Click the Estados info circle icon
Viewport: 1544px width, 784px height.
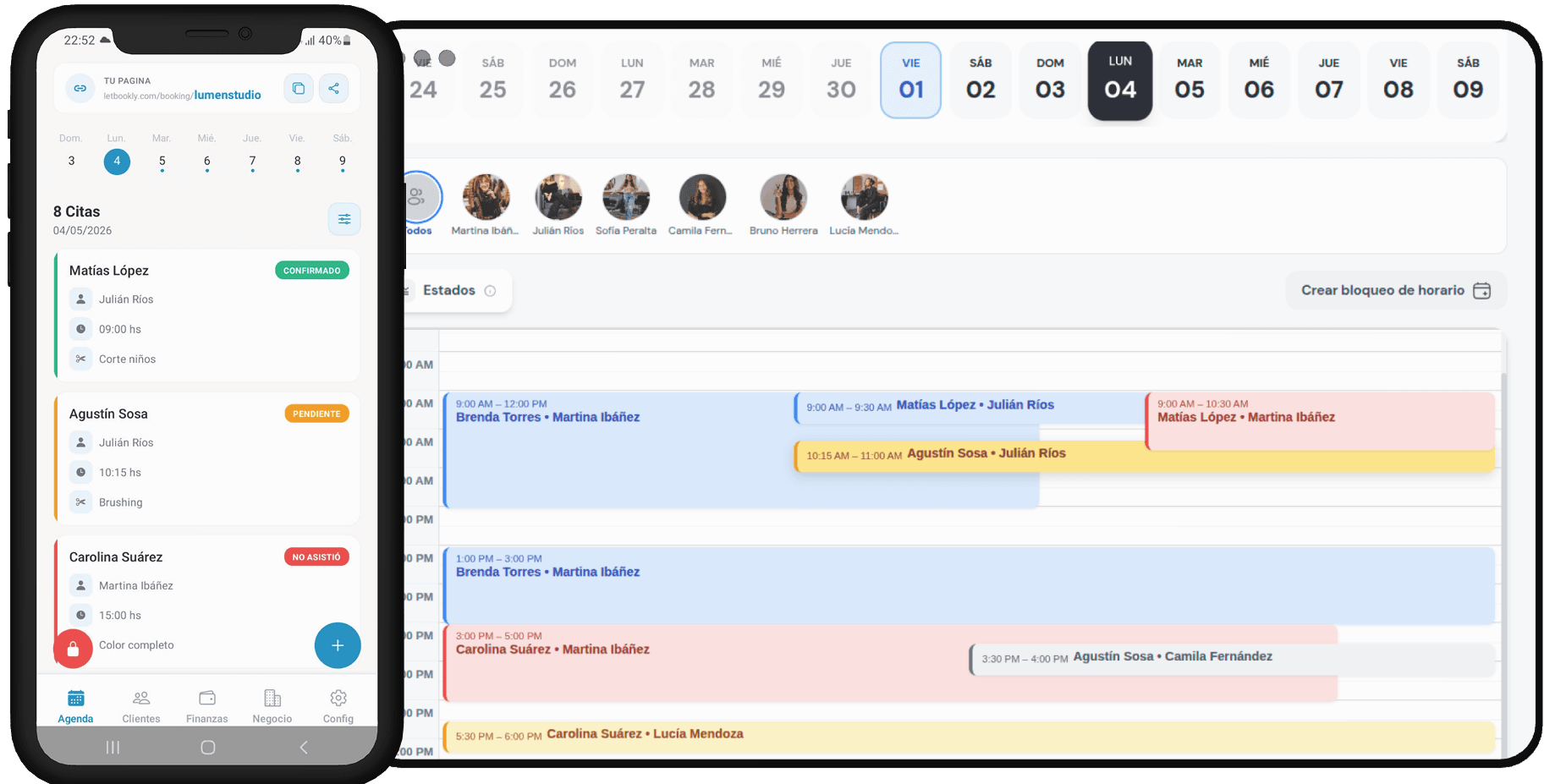(x=490, y=291)
